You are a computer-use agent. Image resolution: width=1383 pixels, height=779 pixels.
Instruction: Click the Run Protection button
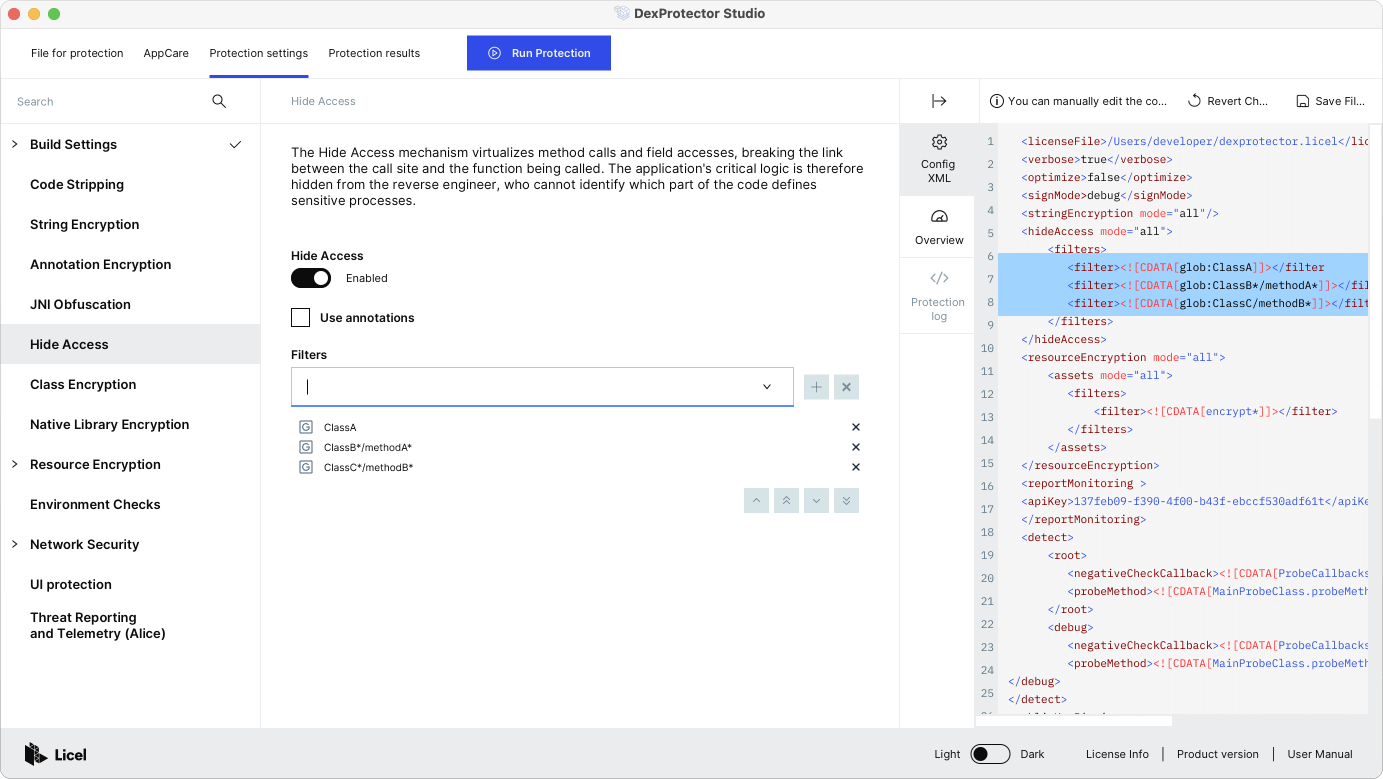(539, 53)
